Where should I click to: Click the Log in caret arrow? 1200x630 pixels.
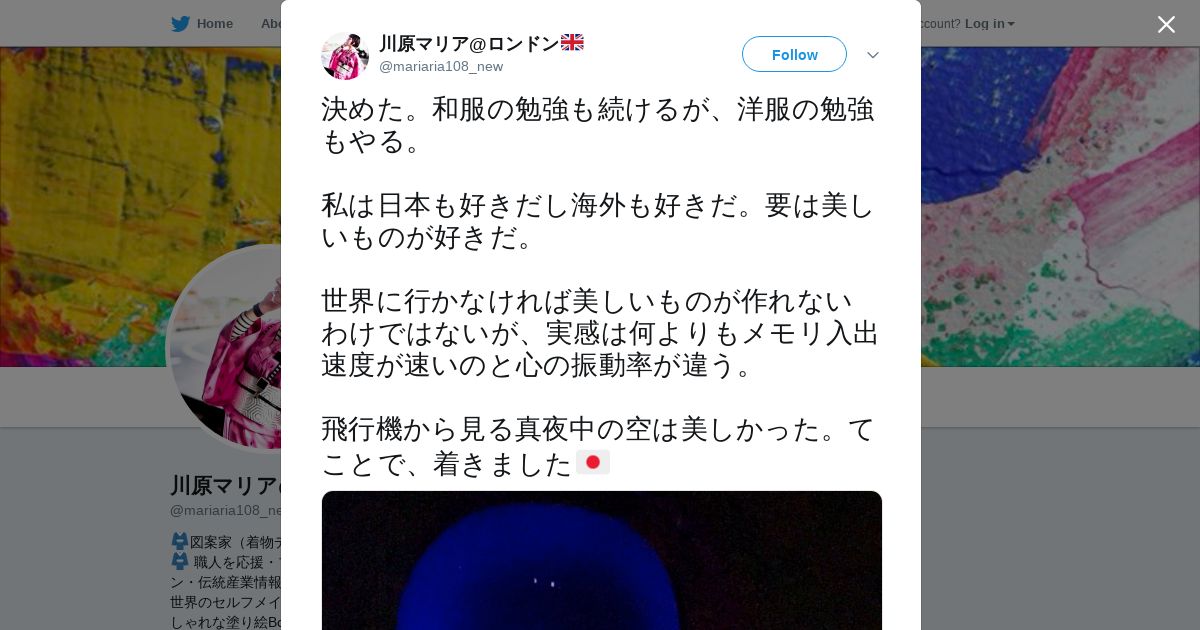tap(1011, 24)
